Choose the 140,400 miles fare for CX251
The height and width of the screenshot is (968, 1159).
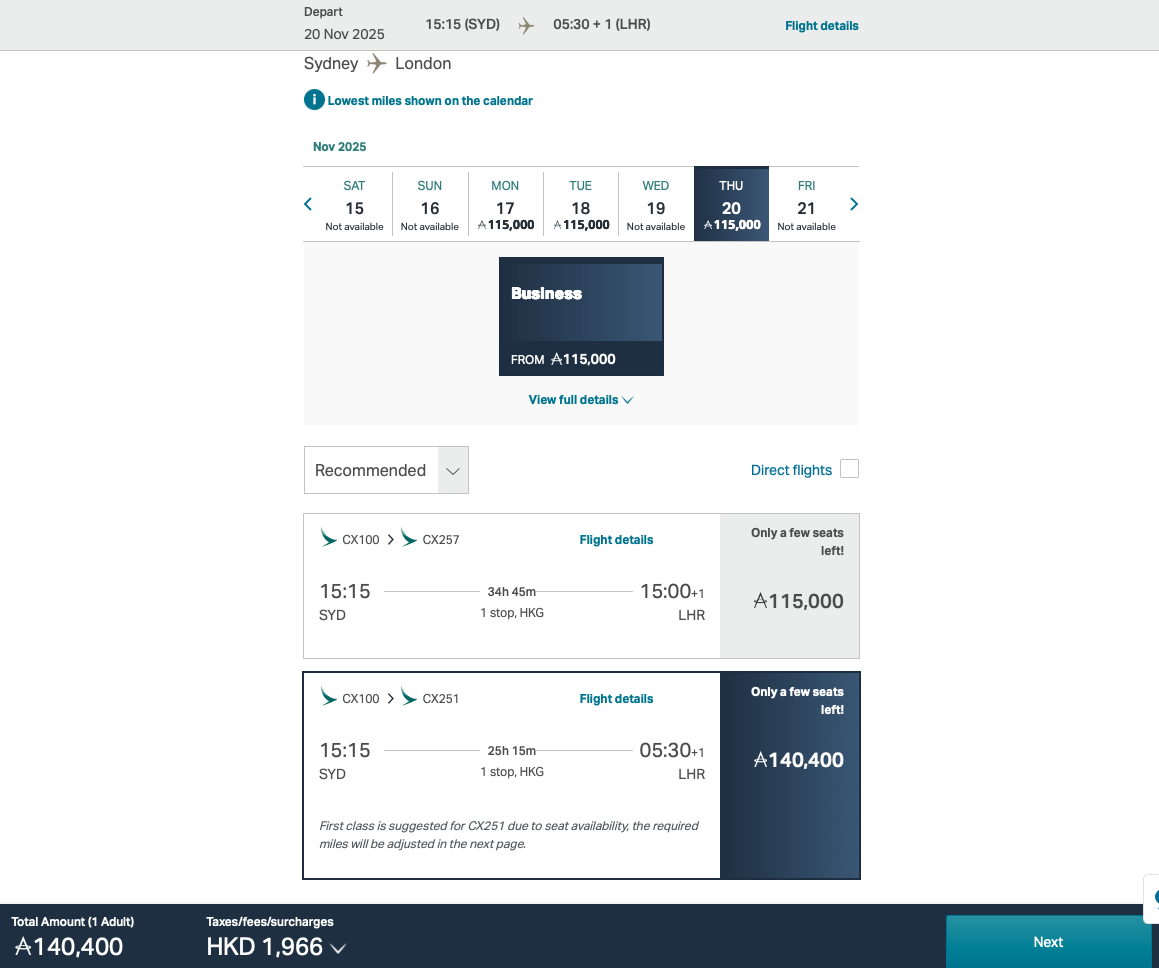[x=789, y=775]
